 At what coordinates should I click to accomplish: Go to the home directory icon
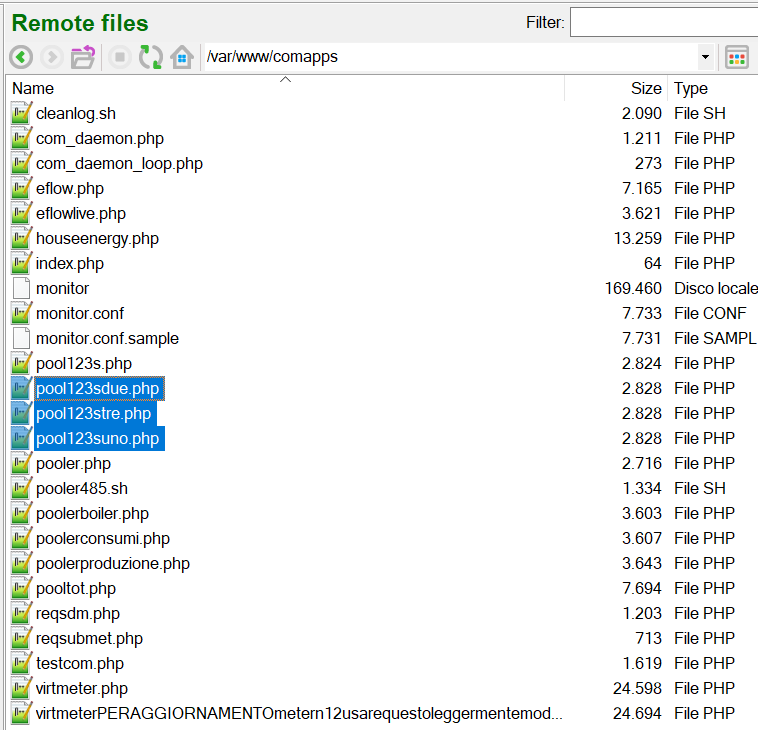pos(182,57)
